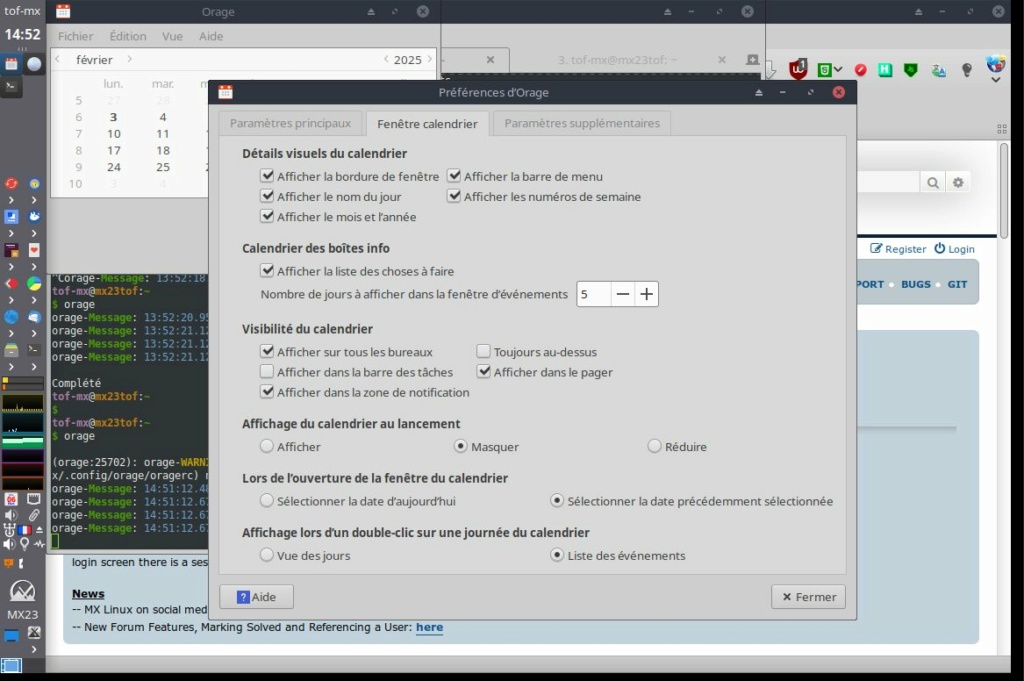This screenshot has height=681, width=1024.
Task: Click the French flag keyboard layout icon
Action: coord(25,530)
